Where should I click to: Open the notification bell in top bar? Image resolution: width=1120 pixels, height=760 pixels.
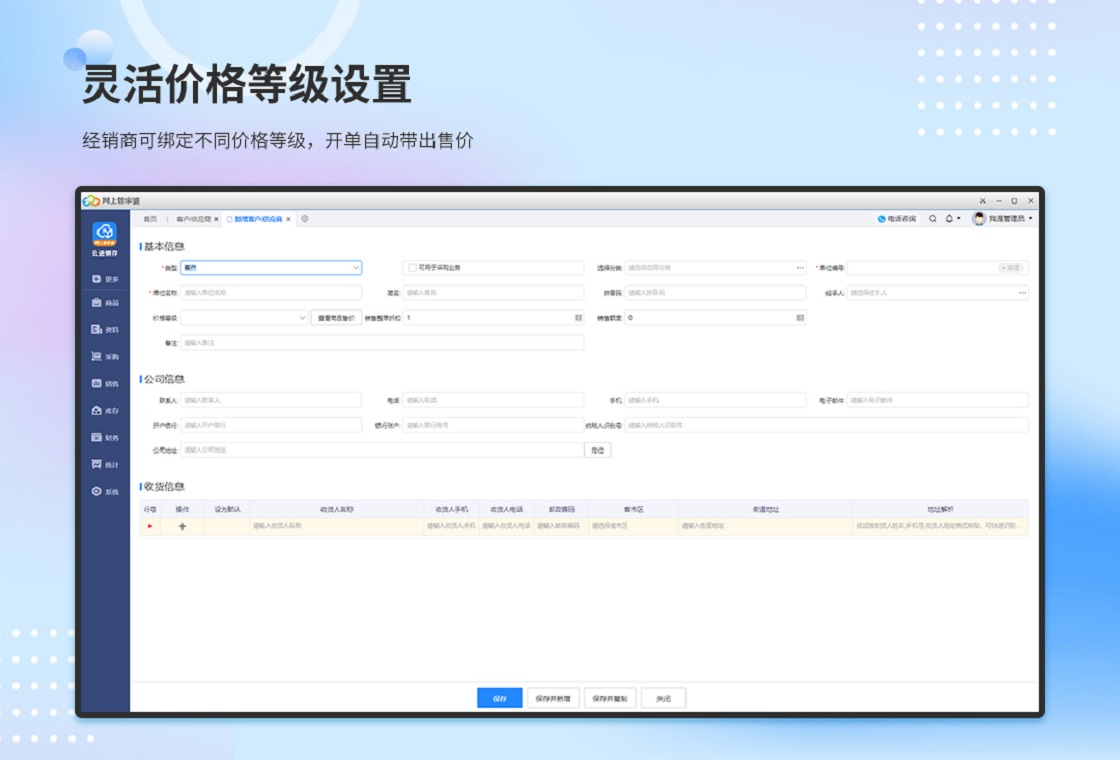coord(949,219)
